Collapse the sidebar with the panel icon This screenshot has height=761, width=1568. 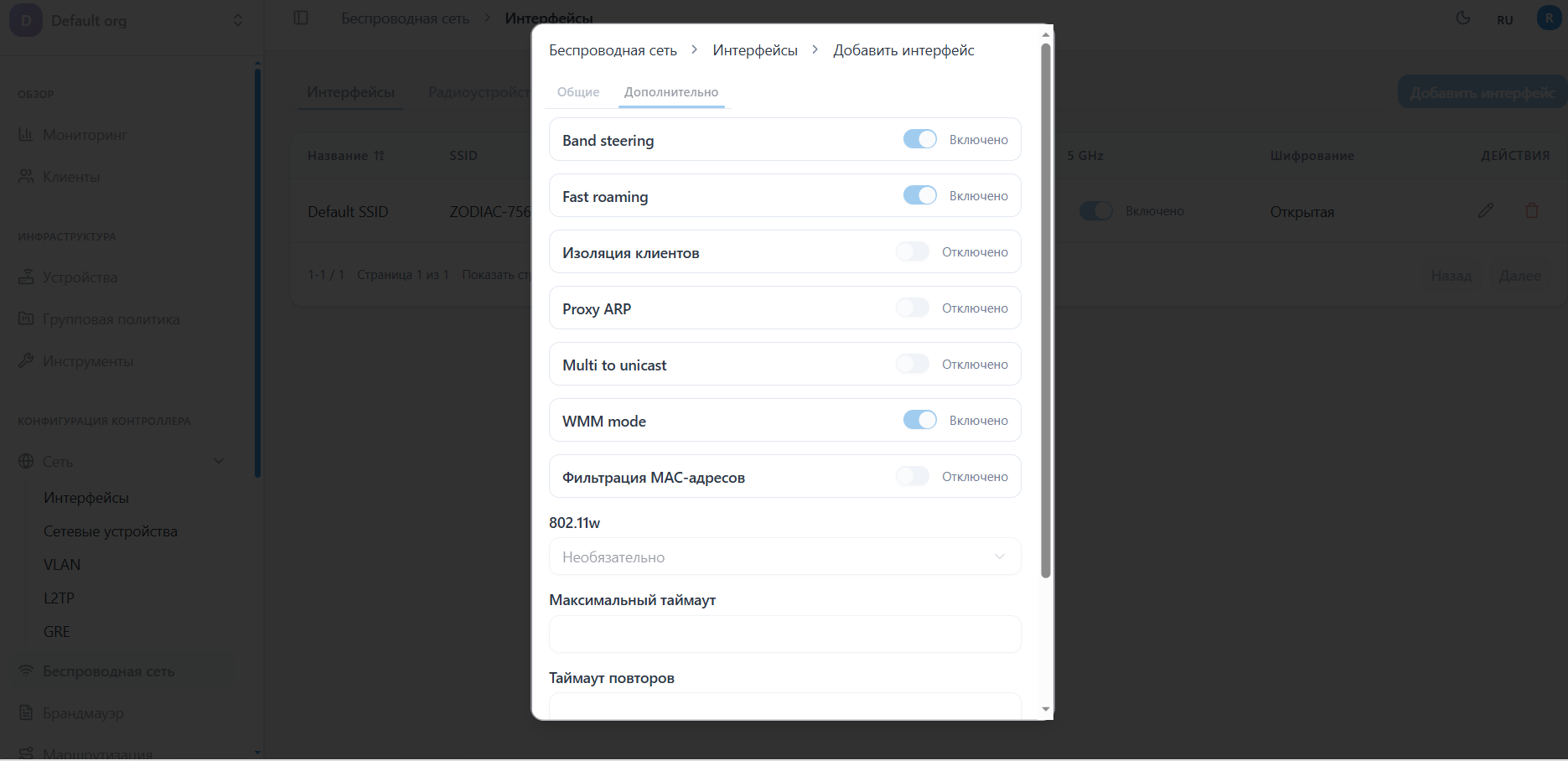300,17
